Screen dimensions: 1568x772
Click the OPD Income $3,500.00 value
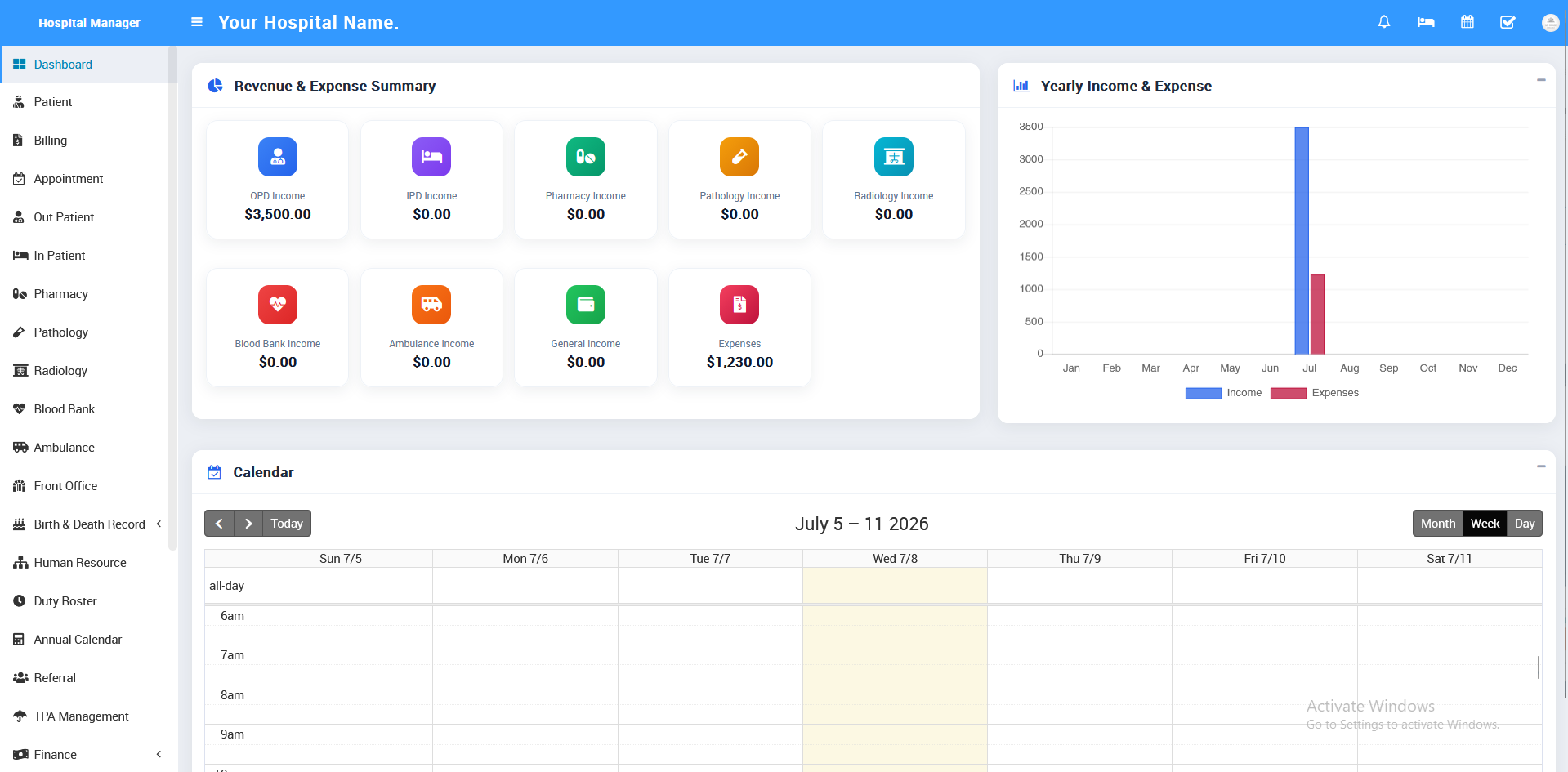coord(278,214)
